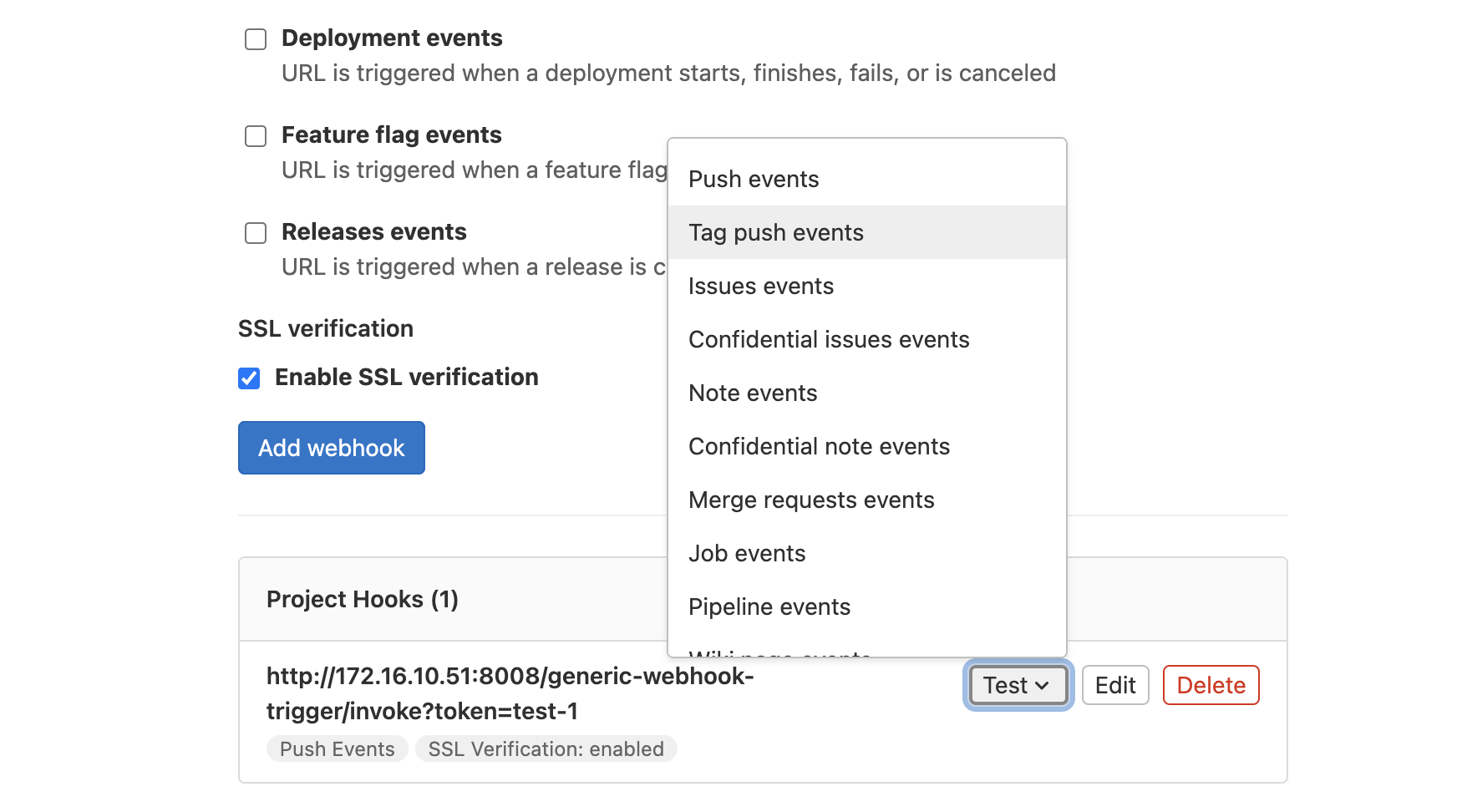
Task: Choose Confidential note events entry
Action: [x=819, y=447]
